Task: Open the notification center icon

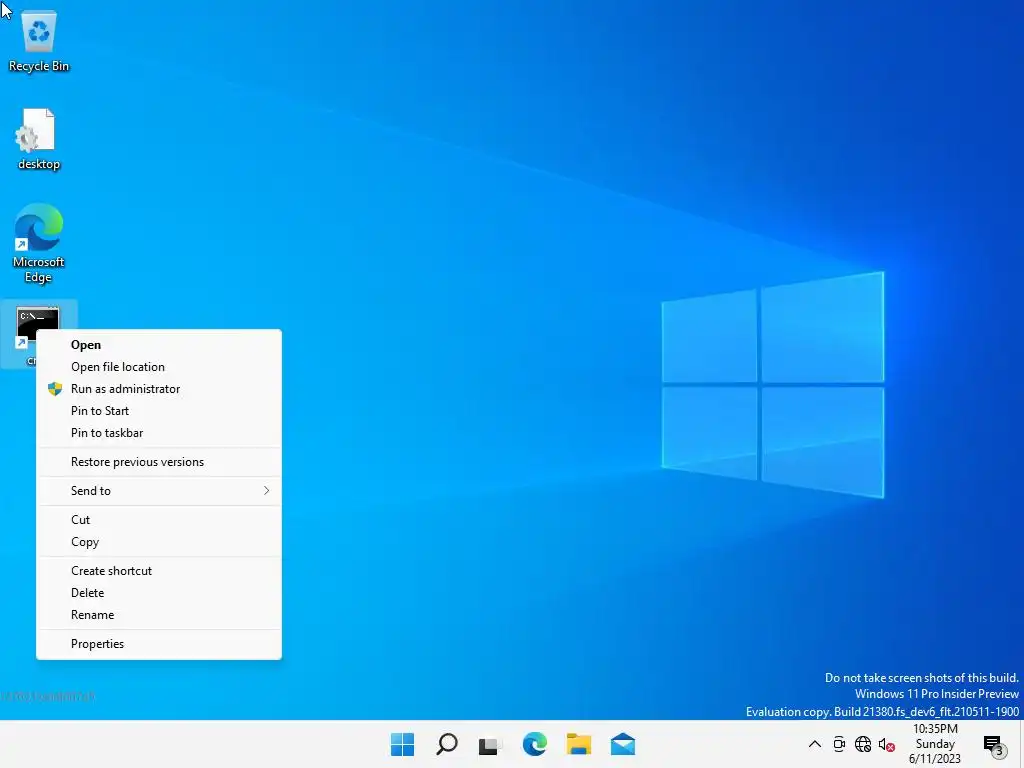Action: coord(993,744)
